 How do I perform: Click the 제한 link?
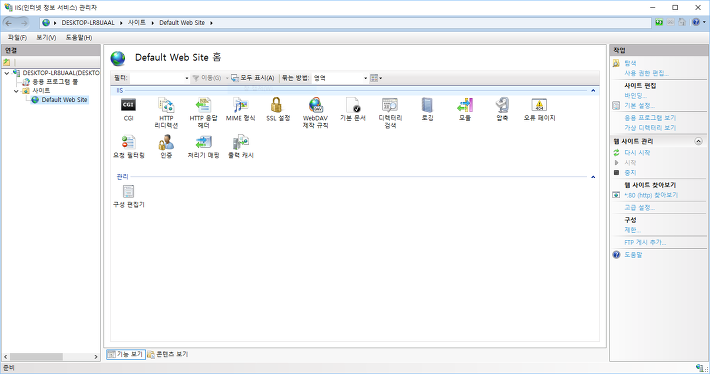point(633,230)
